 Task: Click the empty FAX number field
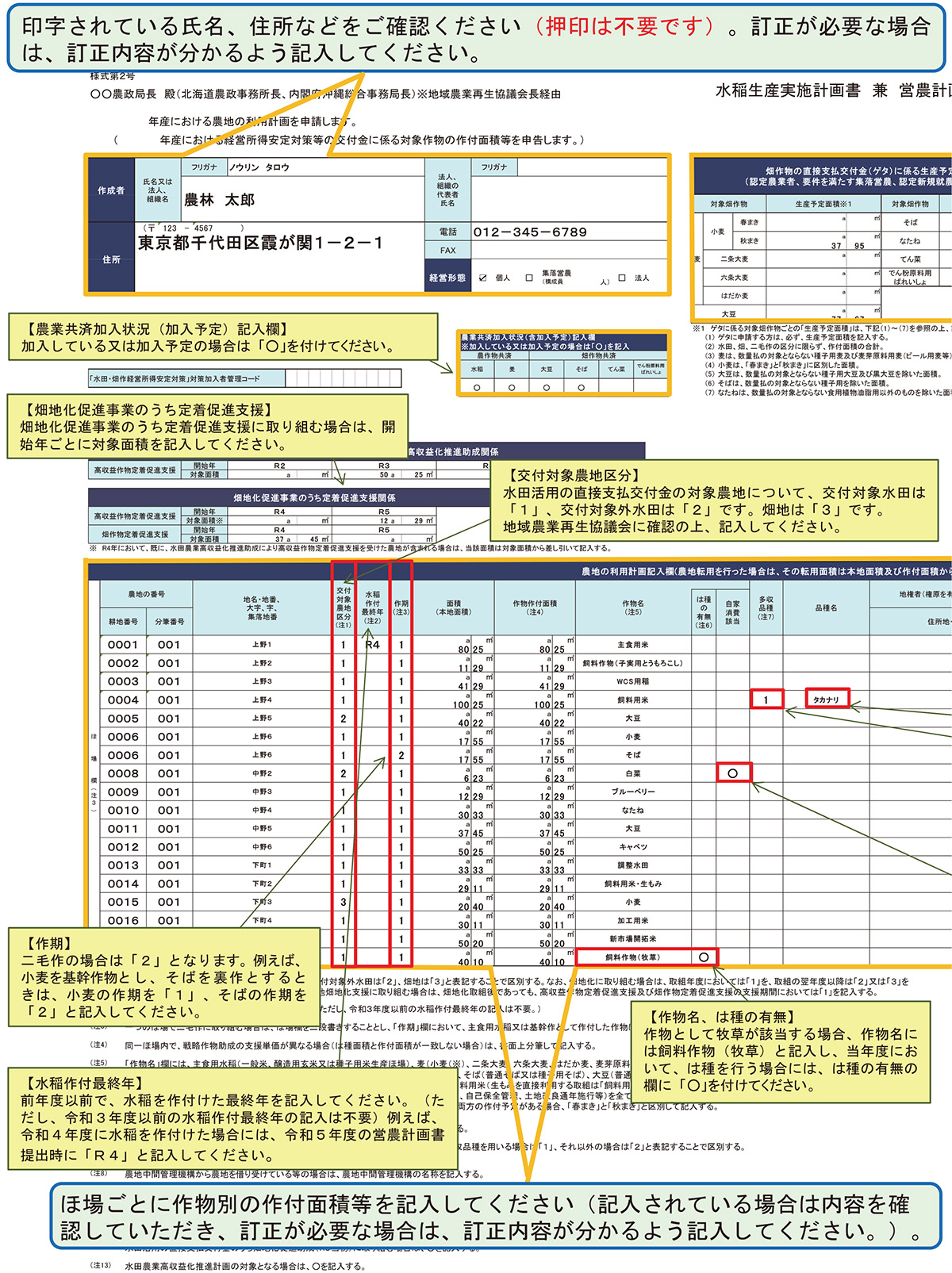[x=570, y=250]
